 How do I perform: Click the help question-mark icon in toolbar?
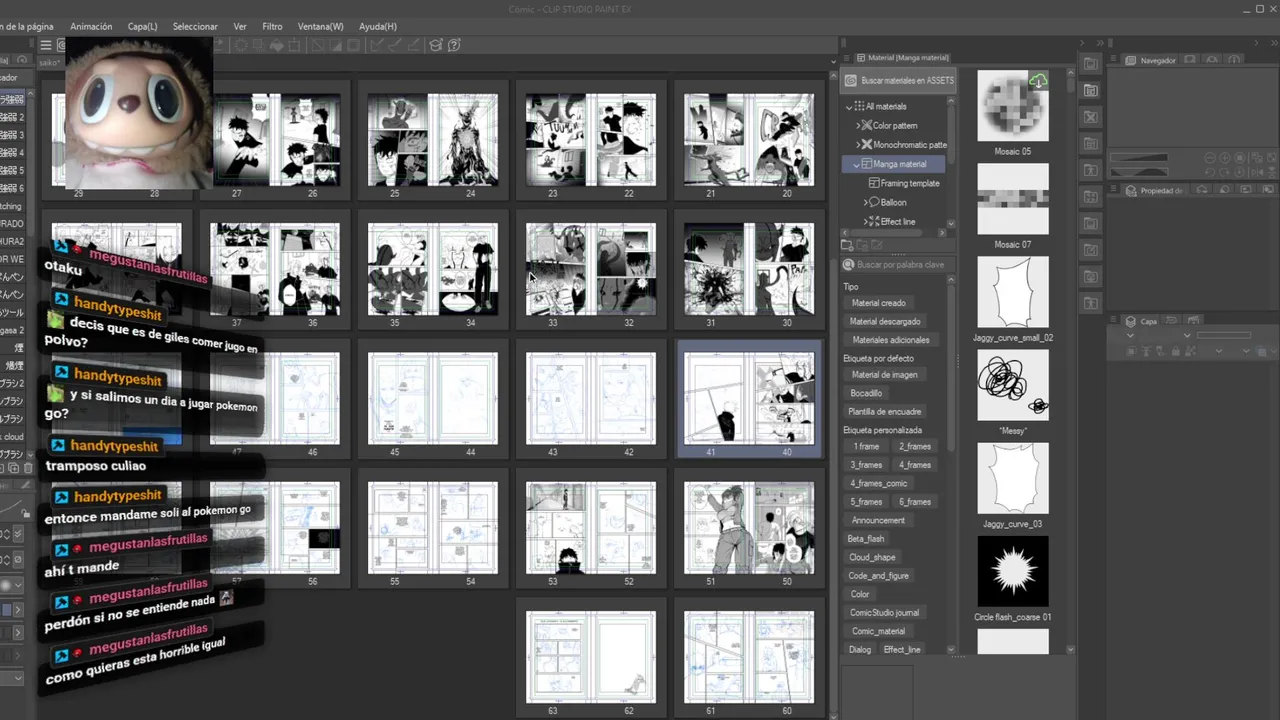454,45
